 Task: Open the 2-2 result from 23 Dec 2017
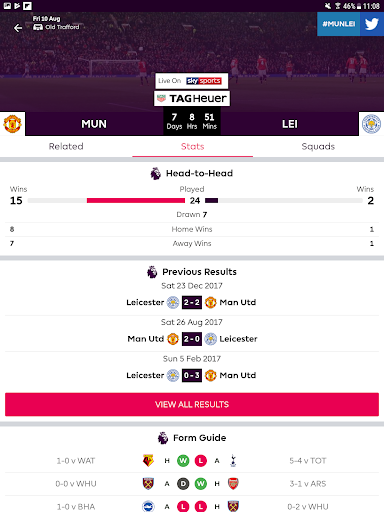pyautogui.click(x=192, y=302)
